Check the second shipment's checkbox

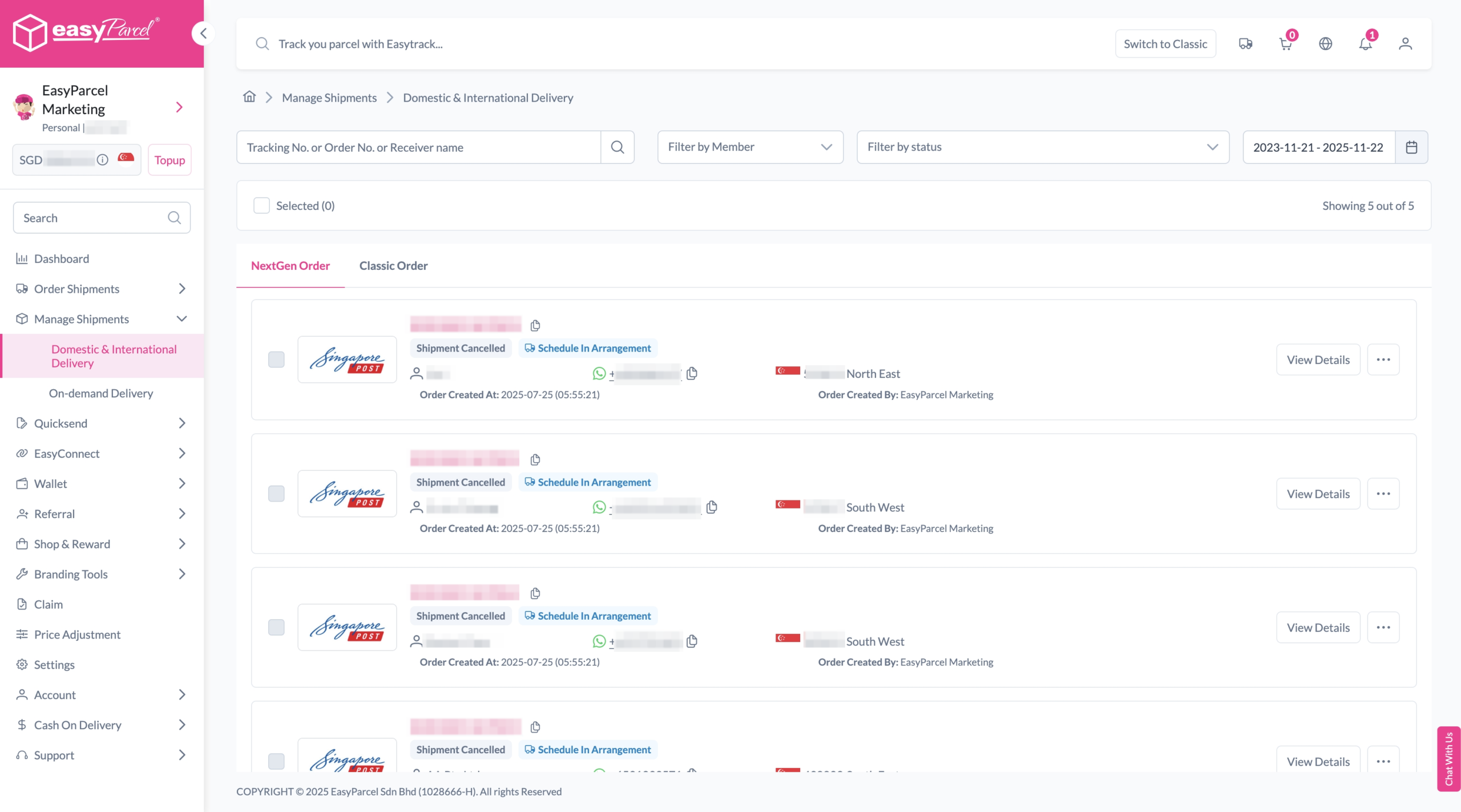(277, 494)
